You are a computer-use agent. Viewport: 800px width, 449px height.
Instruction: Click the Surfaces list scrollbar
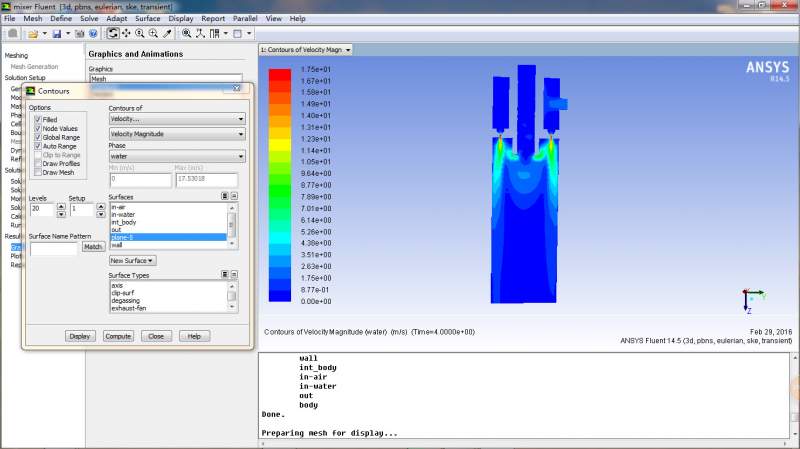232,226
